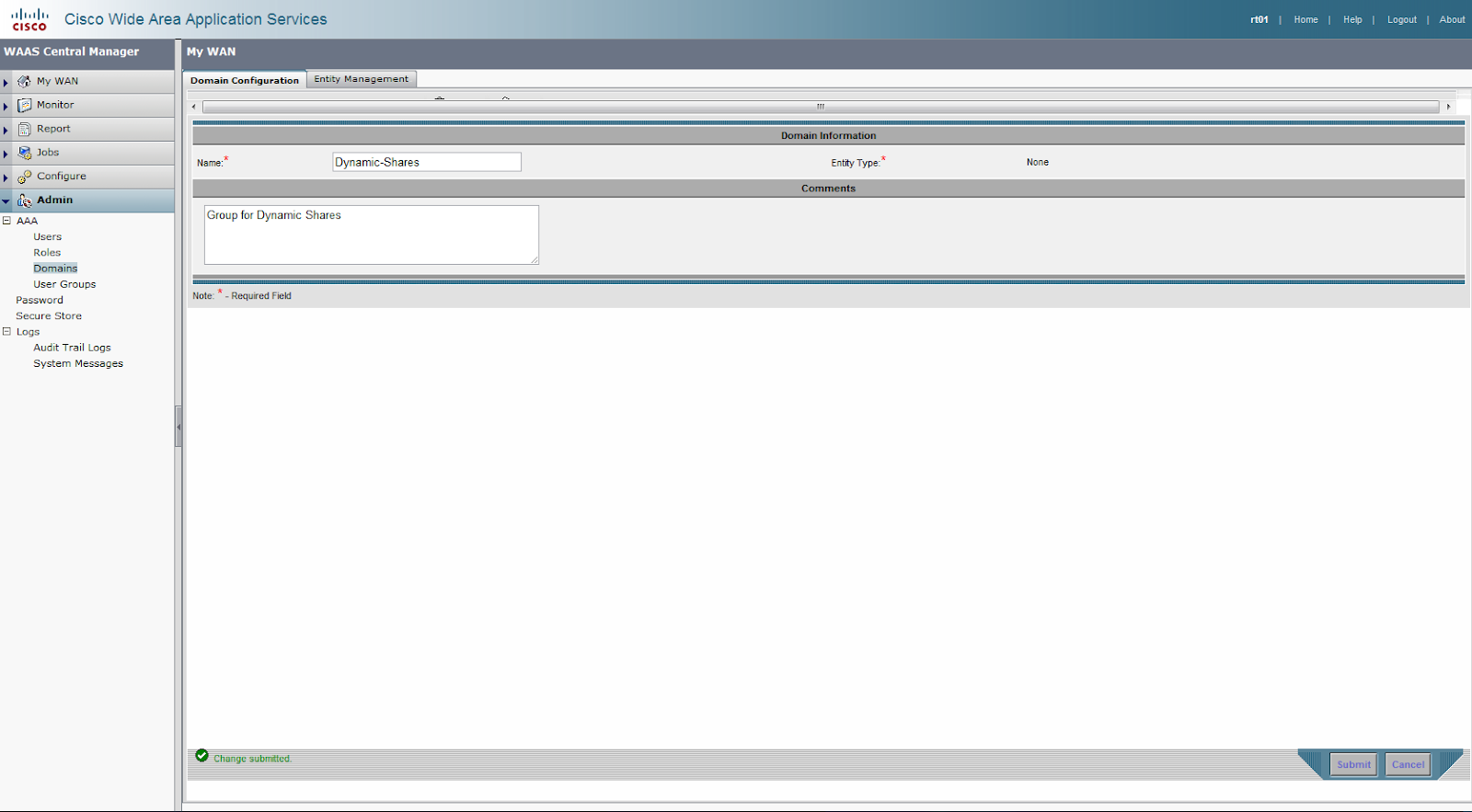The image size is (1472, 812).
Task: Collapse the Admin menu arrow
Action: coord(6,201)
